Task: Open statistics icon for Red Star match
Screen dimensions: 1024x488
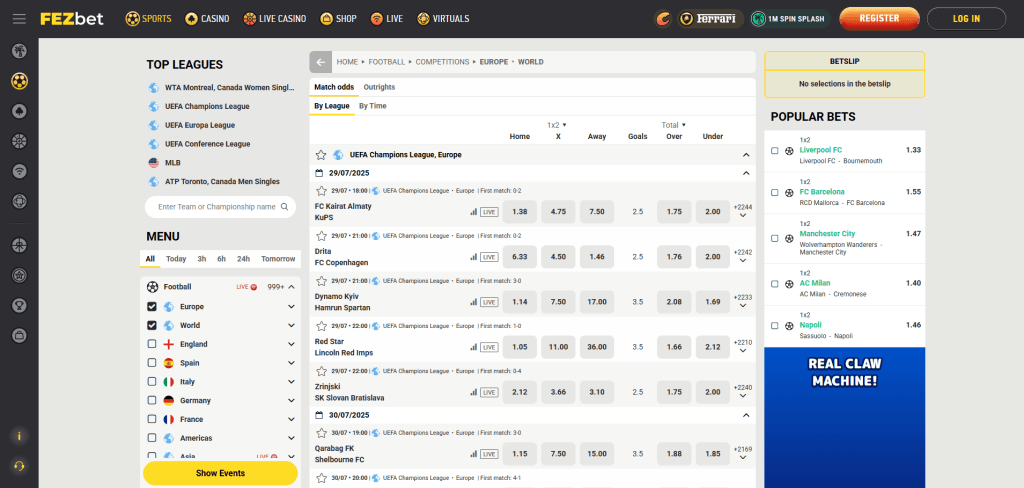Action: coord(473,347)
